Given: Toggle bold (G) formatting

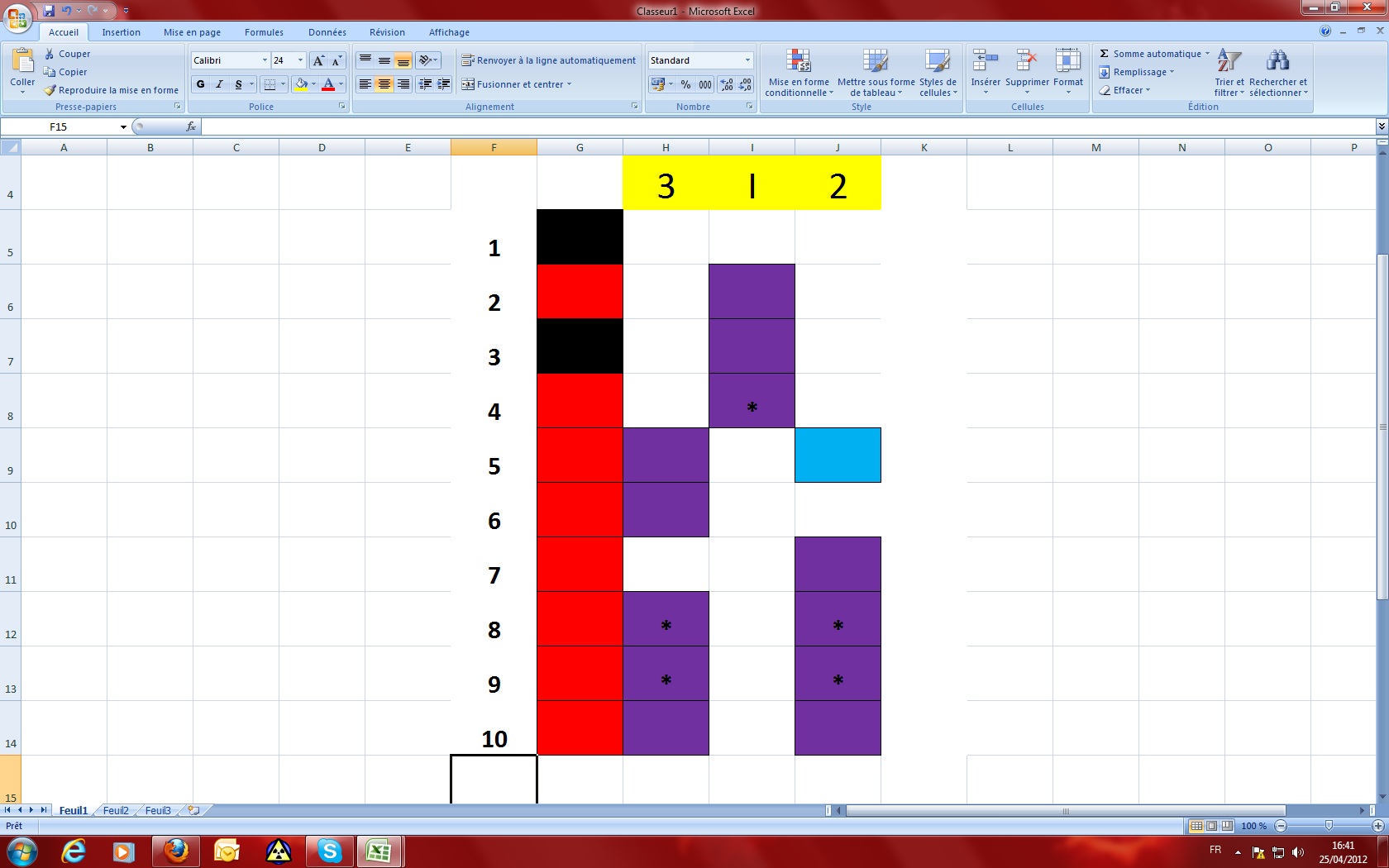Looking at the screenshot, I should point(201,84).
